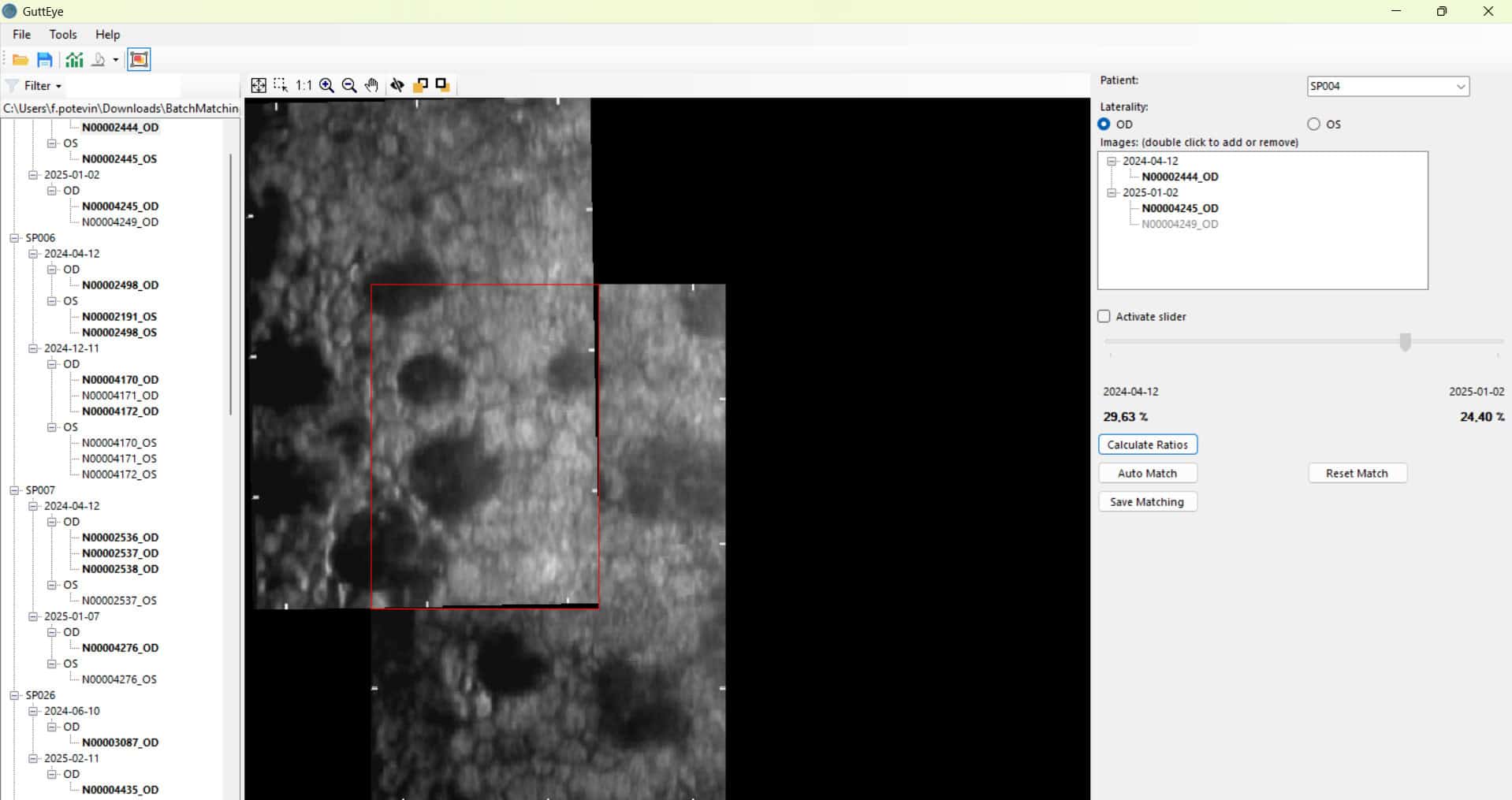Toggle the hide overlay eye icon
This screenshot has height=800, width=1512.
pyautogui.click(x=397, y=85)
